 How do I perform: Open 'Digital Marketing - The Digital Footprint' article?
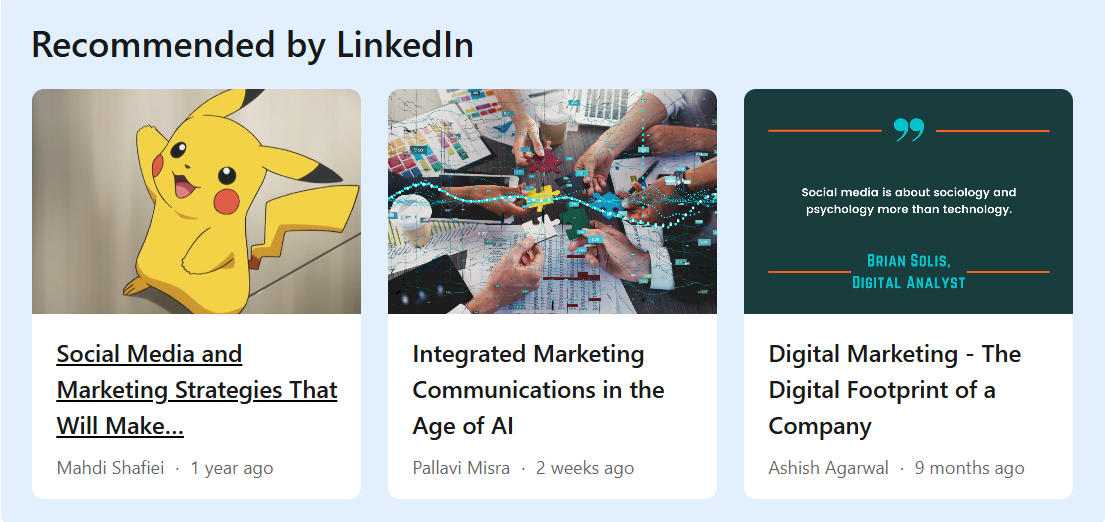point(894,389)
